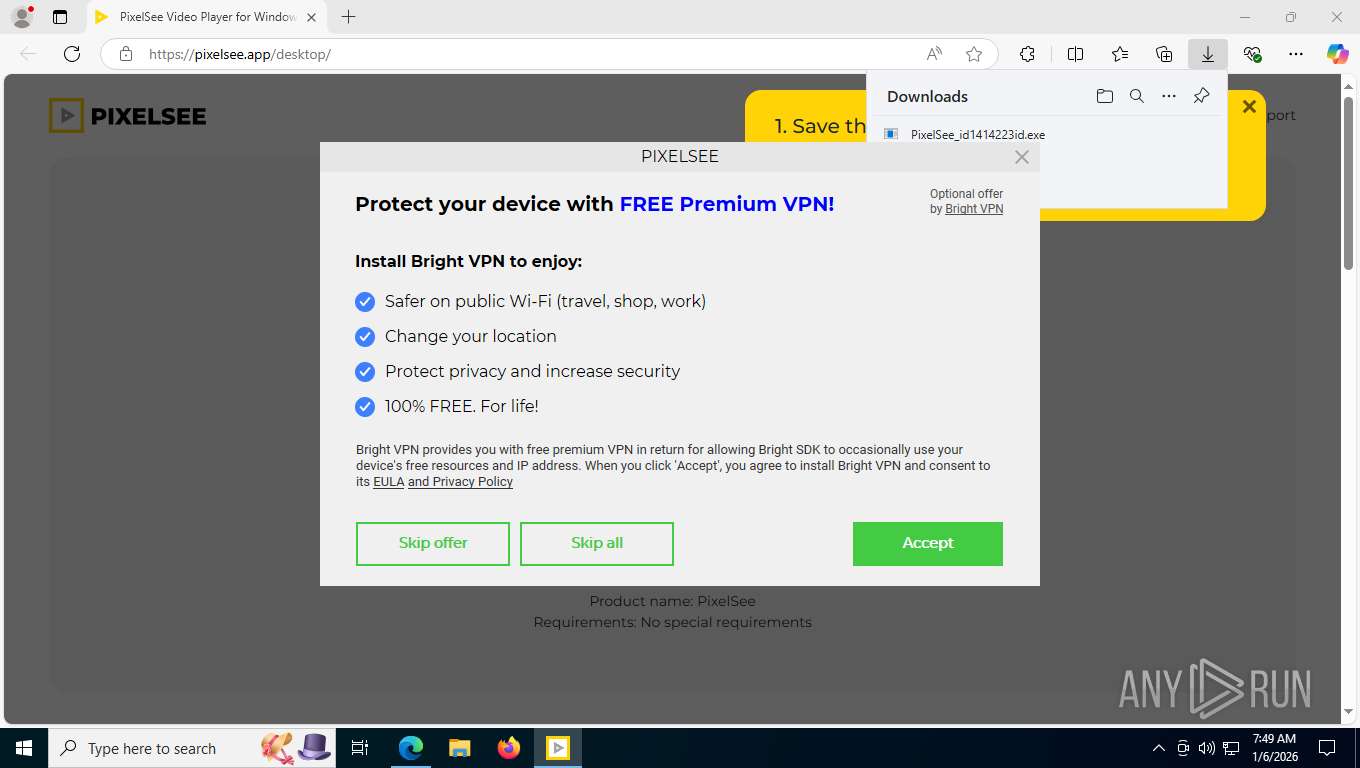1360x768 pixels.
Task: Close the yellow instruction banner
Action: [1249, 106]
